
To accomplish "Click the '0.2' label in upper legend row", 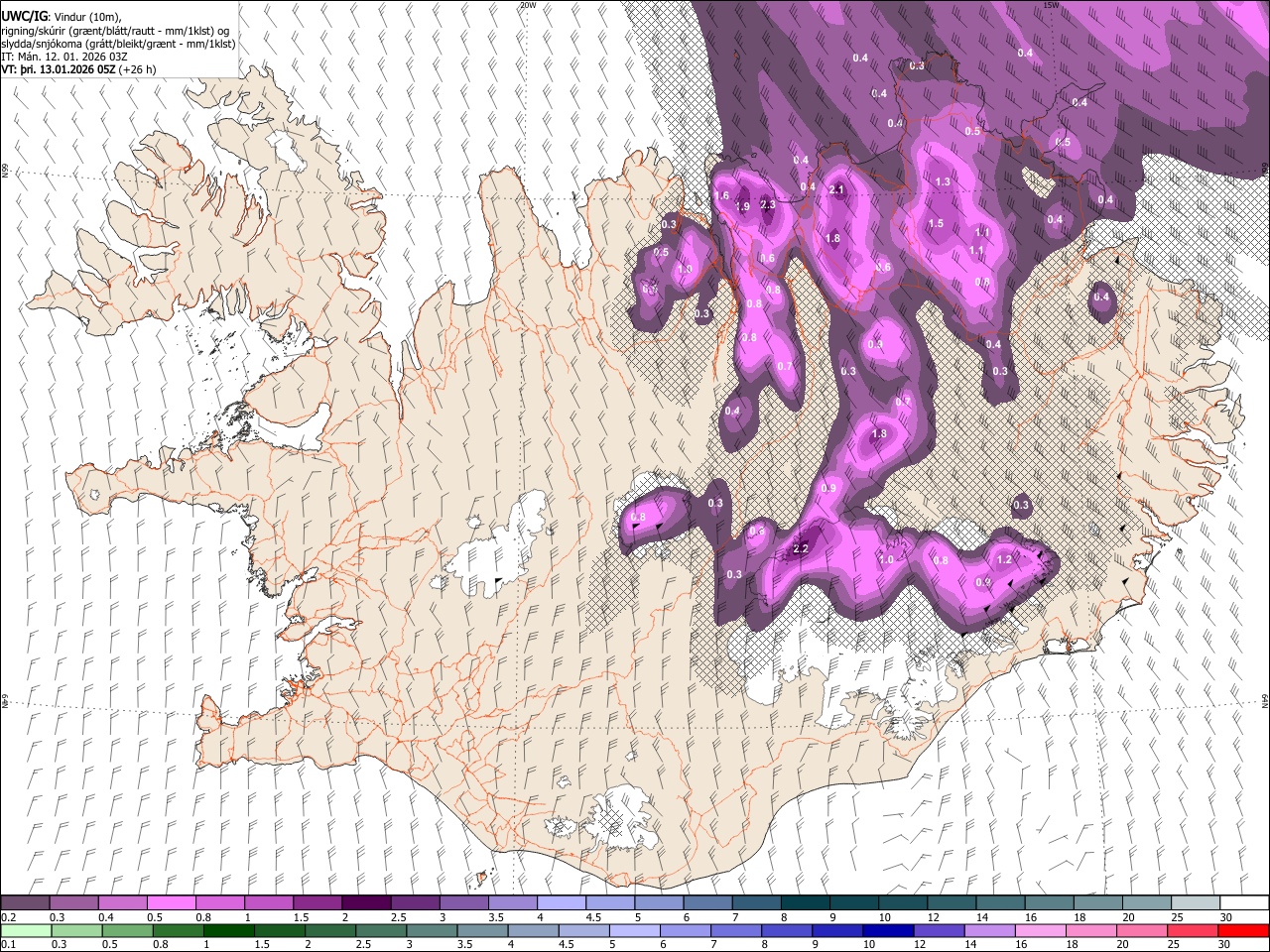I will (x=8, y=917).
